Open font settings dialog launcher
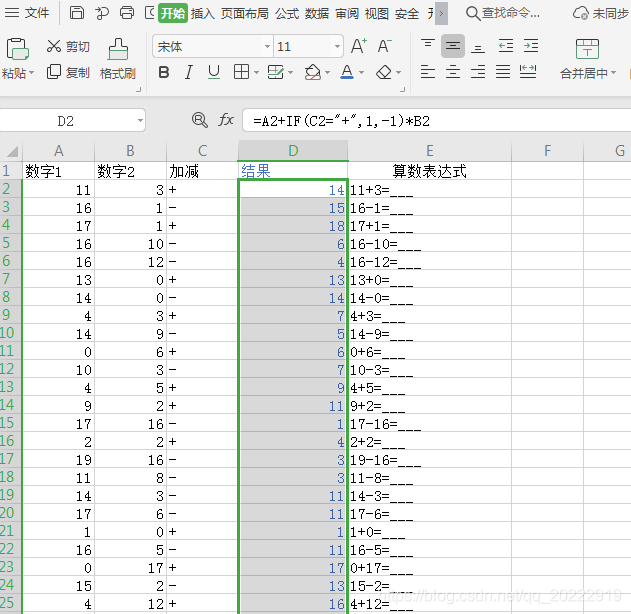 (402, 90)
